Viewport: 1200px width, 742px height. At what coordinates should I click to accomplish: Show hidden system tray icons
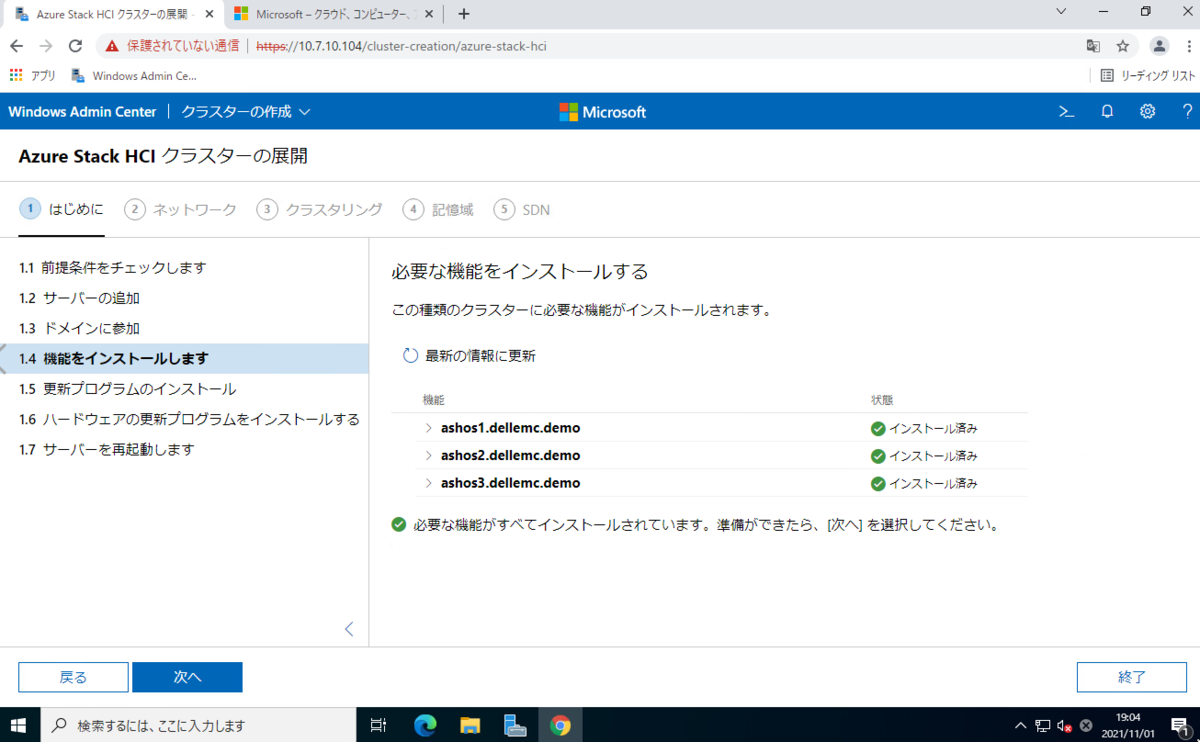pyautogui.click(x=1020, y=725)
